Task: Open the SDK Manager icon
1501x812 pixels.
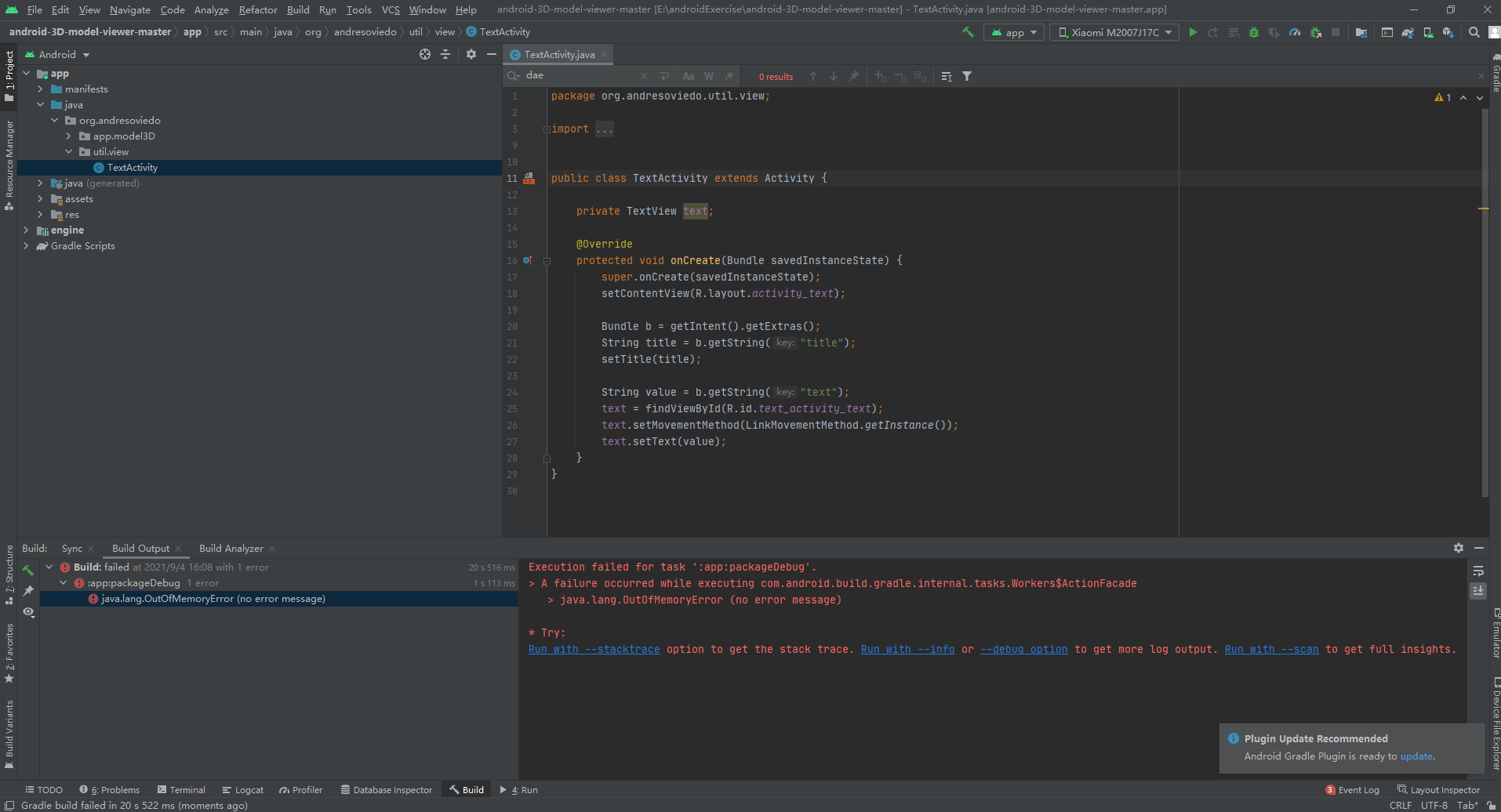Action: [x=1448, y=32]
